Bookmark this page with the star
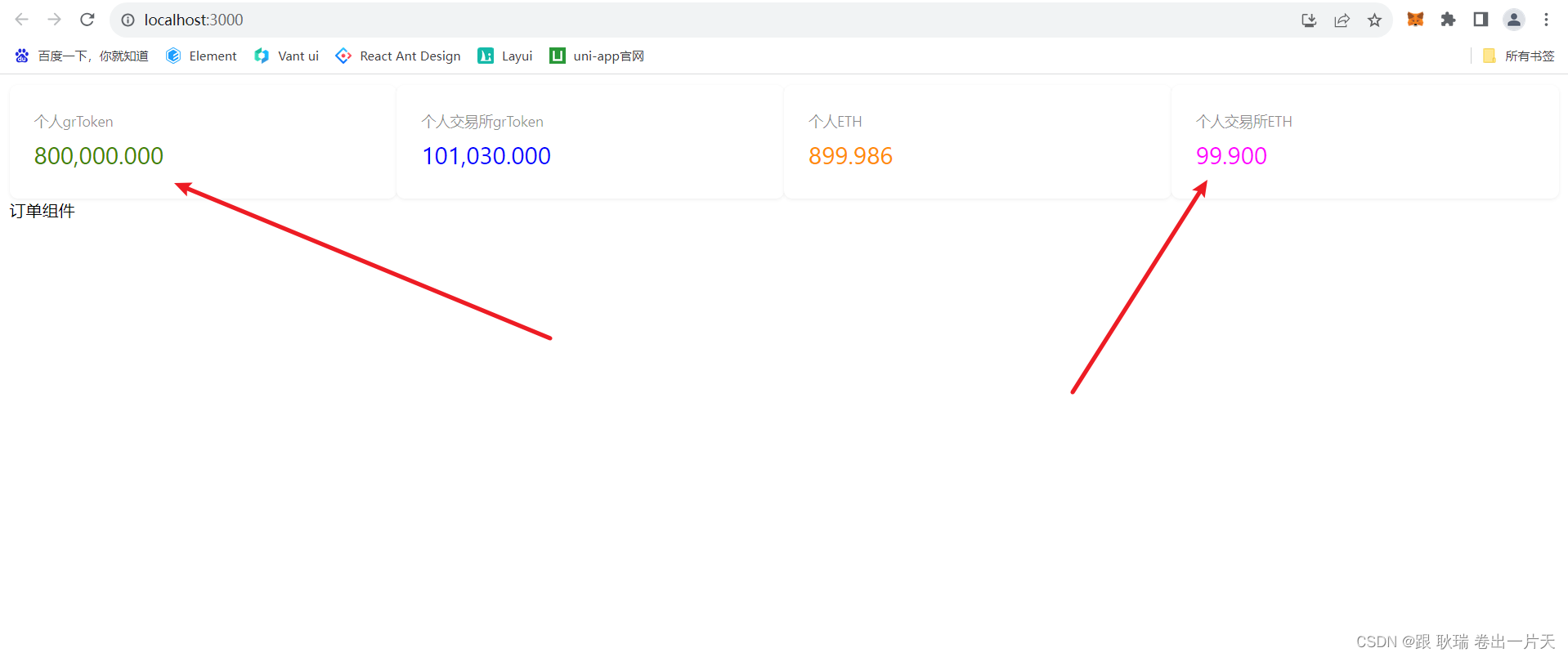Image resolution: width=1568 pixels, height=657 pixels. [x=1374, y=20]
